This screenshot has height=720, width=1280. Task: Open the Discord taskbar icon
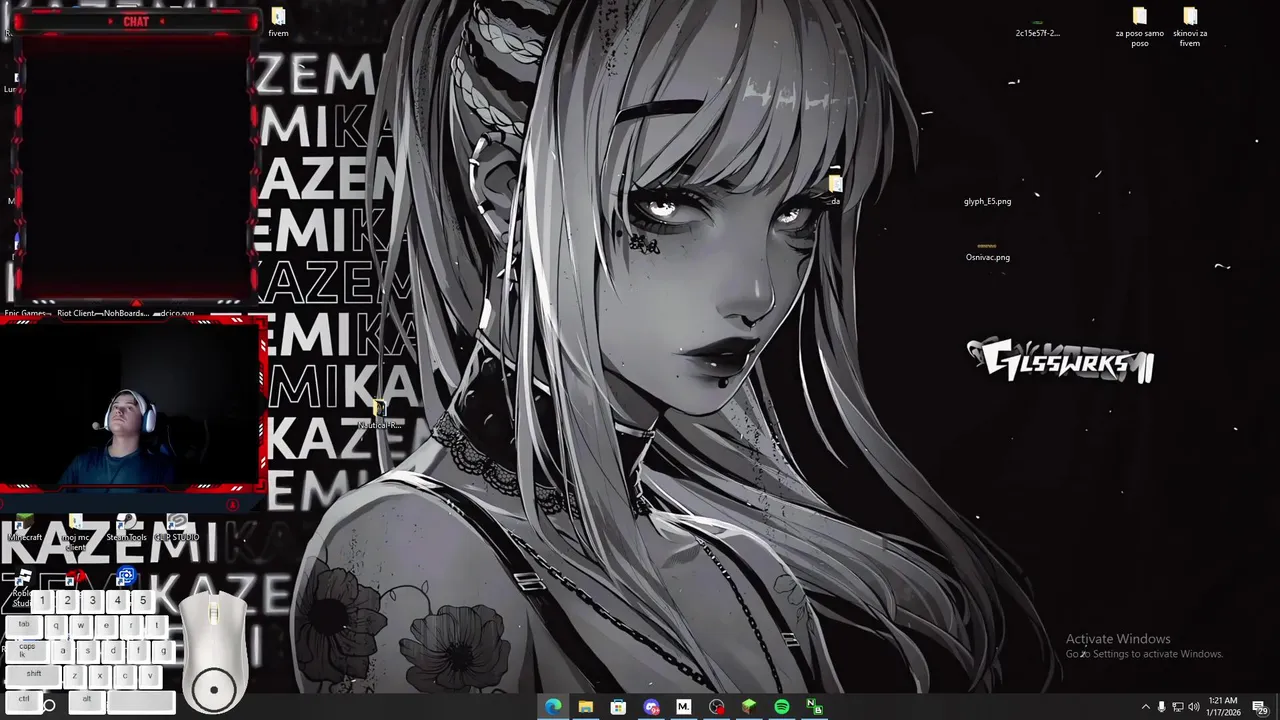(x=651, y=707)
